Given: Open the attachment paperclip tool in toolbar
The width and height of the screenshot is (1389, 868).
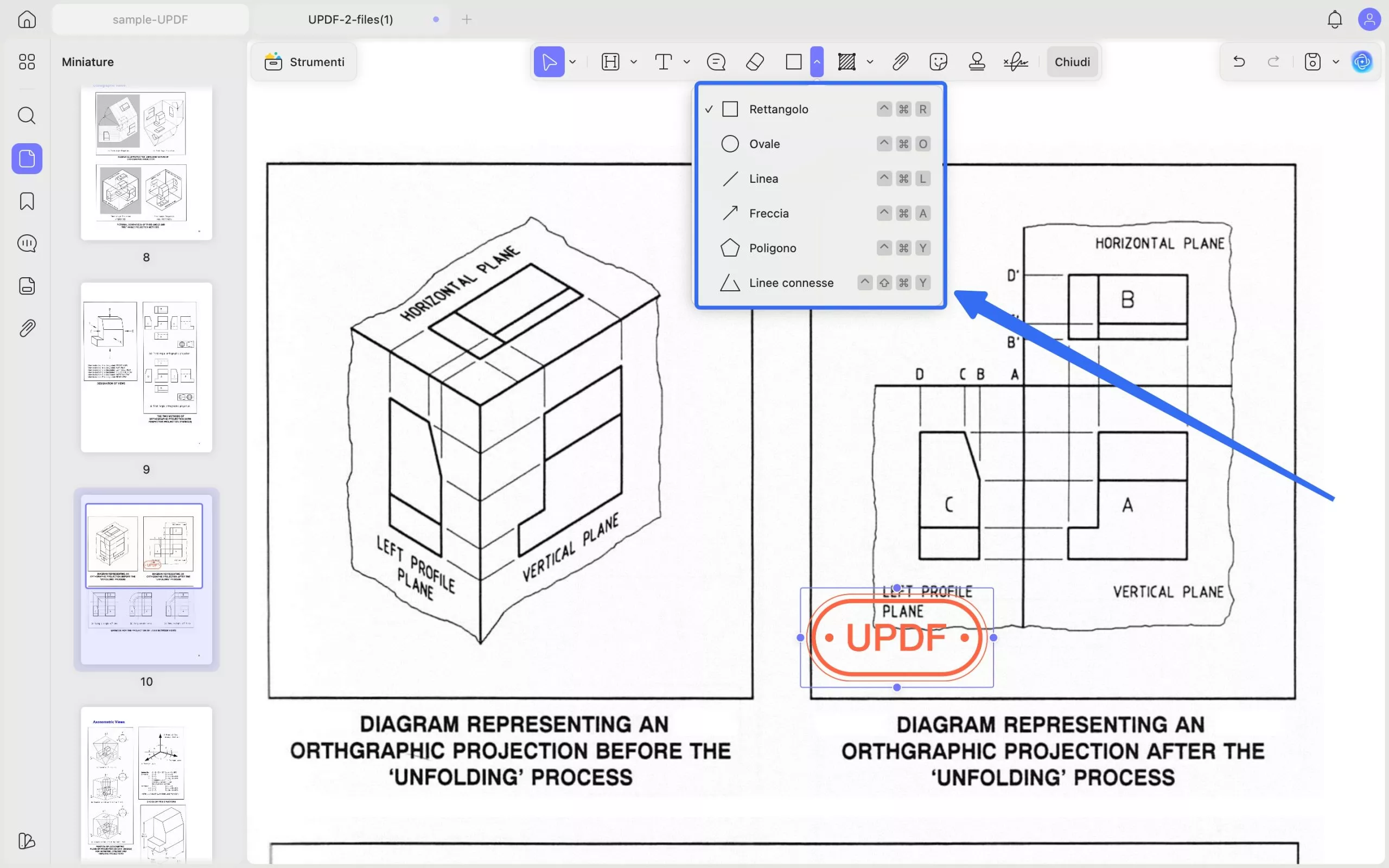Looking at the screenshot, I should pos(900,61).
